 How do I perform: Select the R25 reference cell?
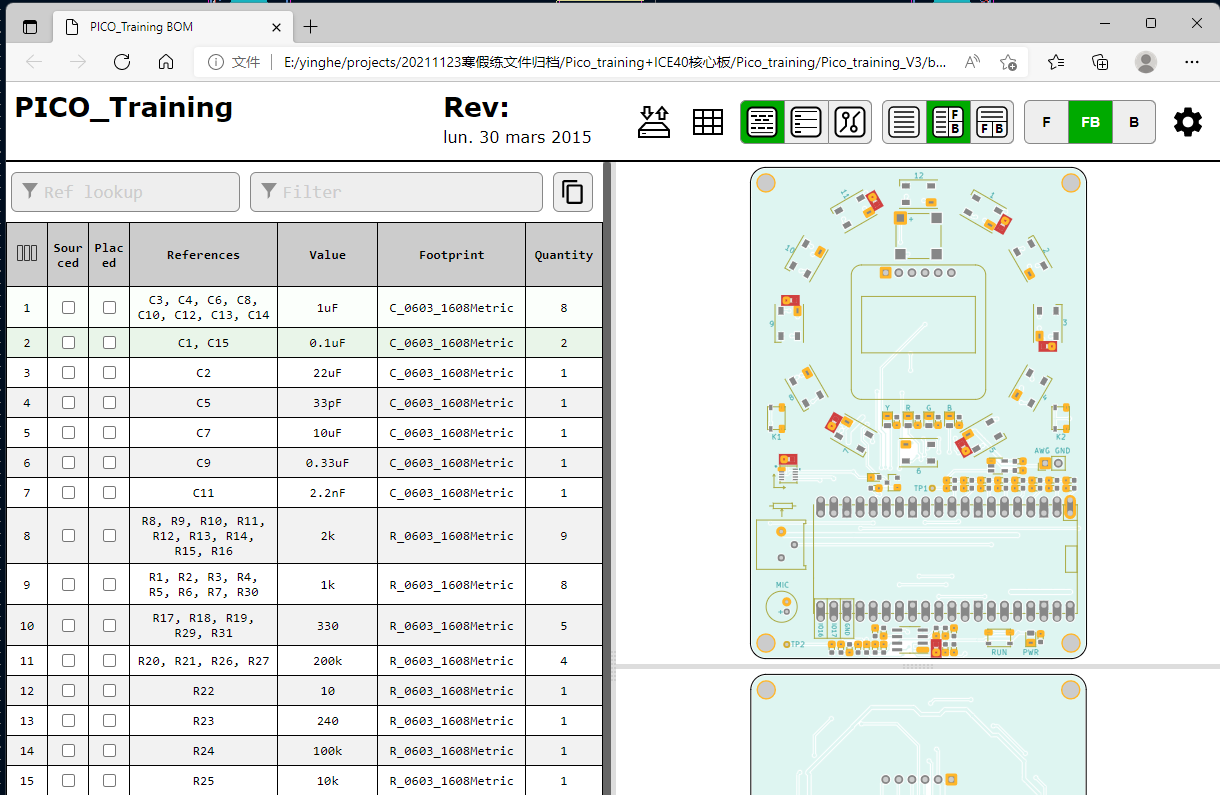tap(203, 780)
